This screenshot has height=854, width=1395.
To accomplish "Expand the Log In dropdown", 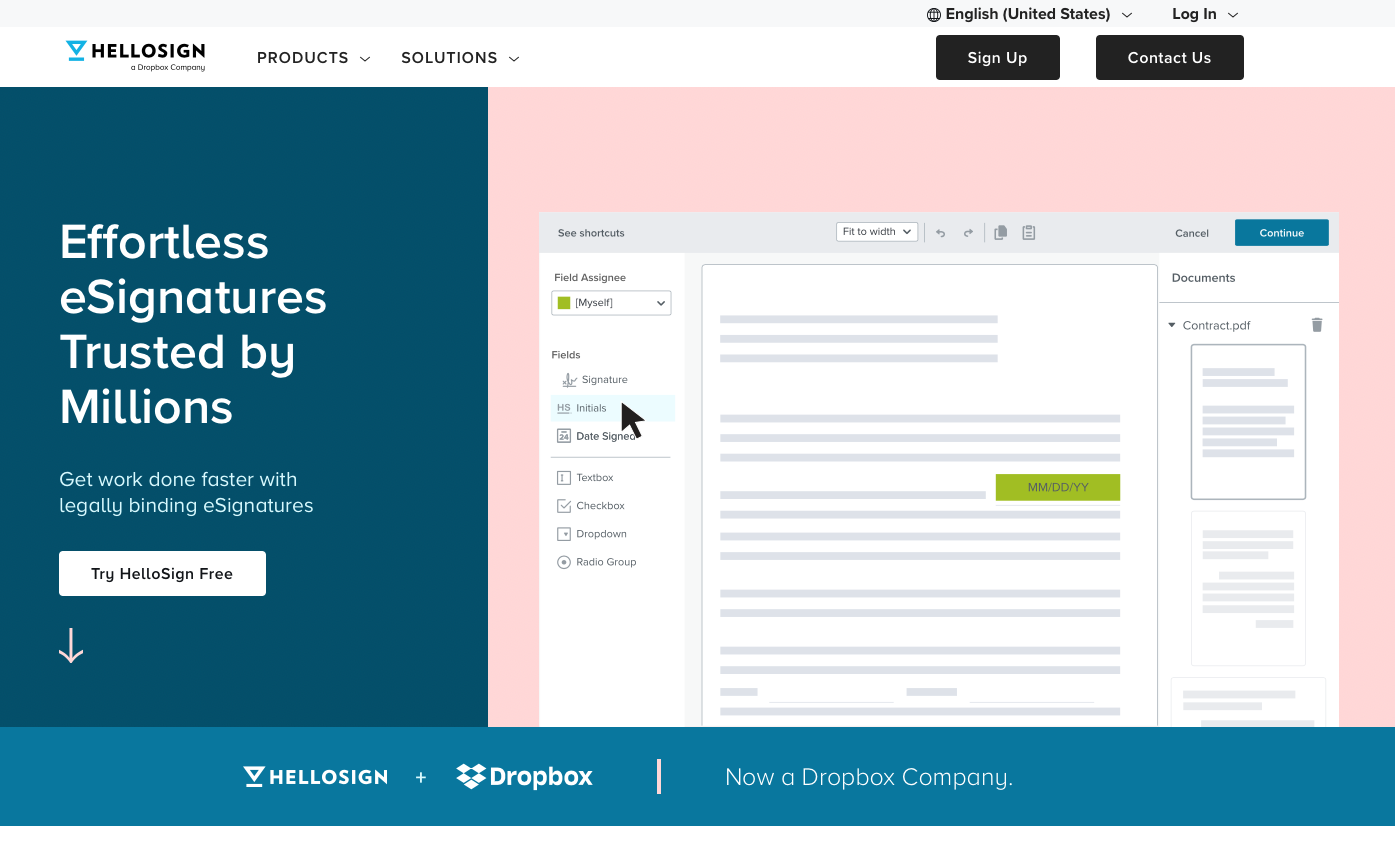I will pos(1205,14).
